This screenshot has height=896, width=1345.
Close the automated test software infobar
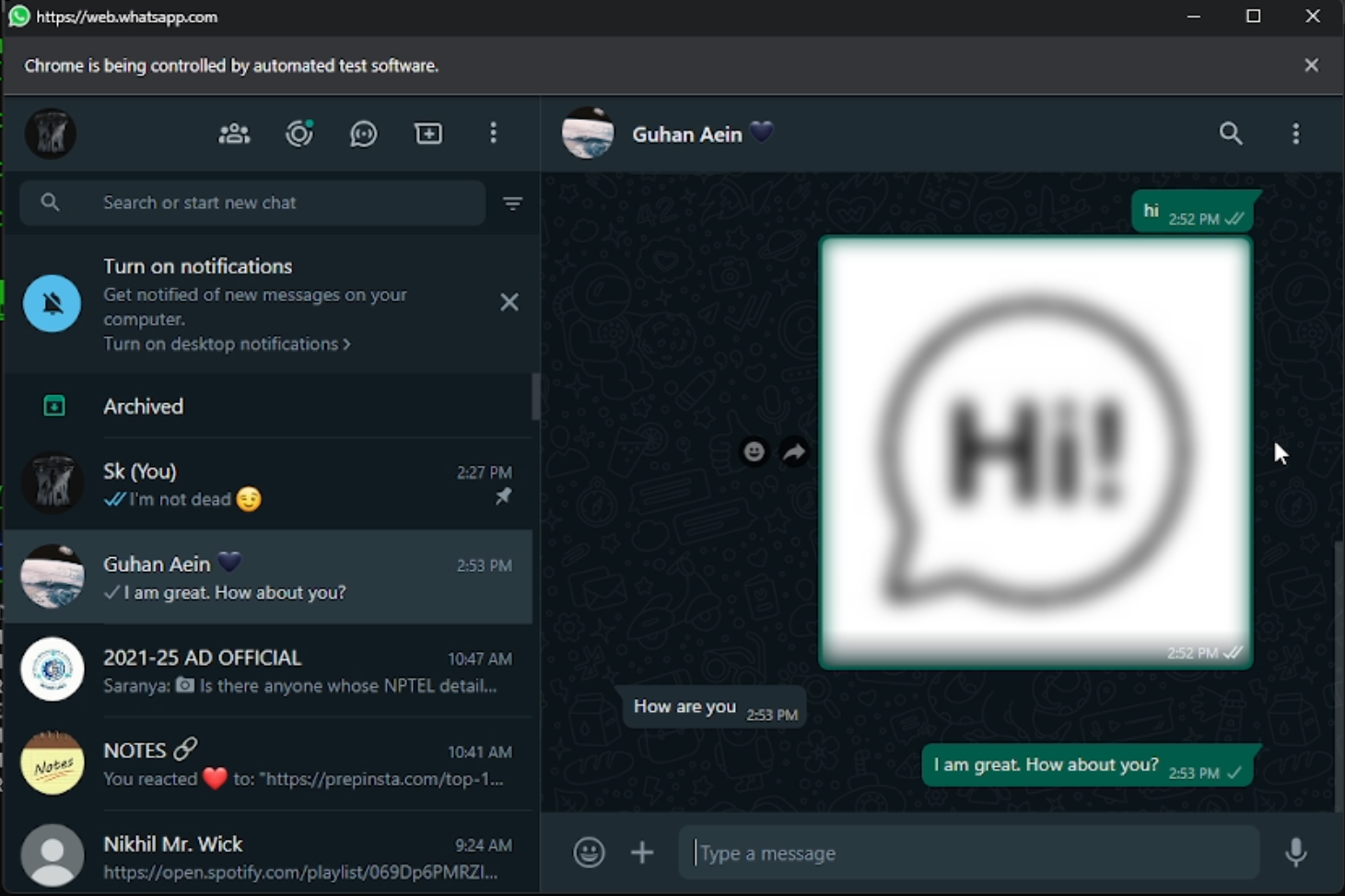click(1311, 65)
